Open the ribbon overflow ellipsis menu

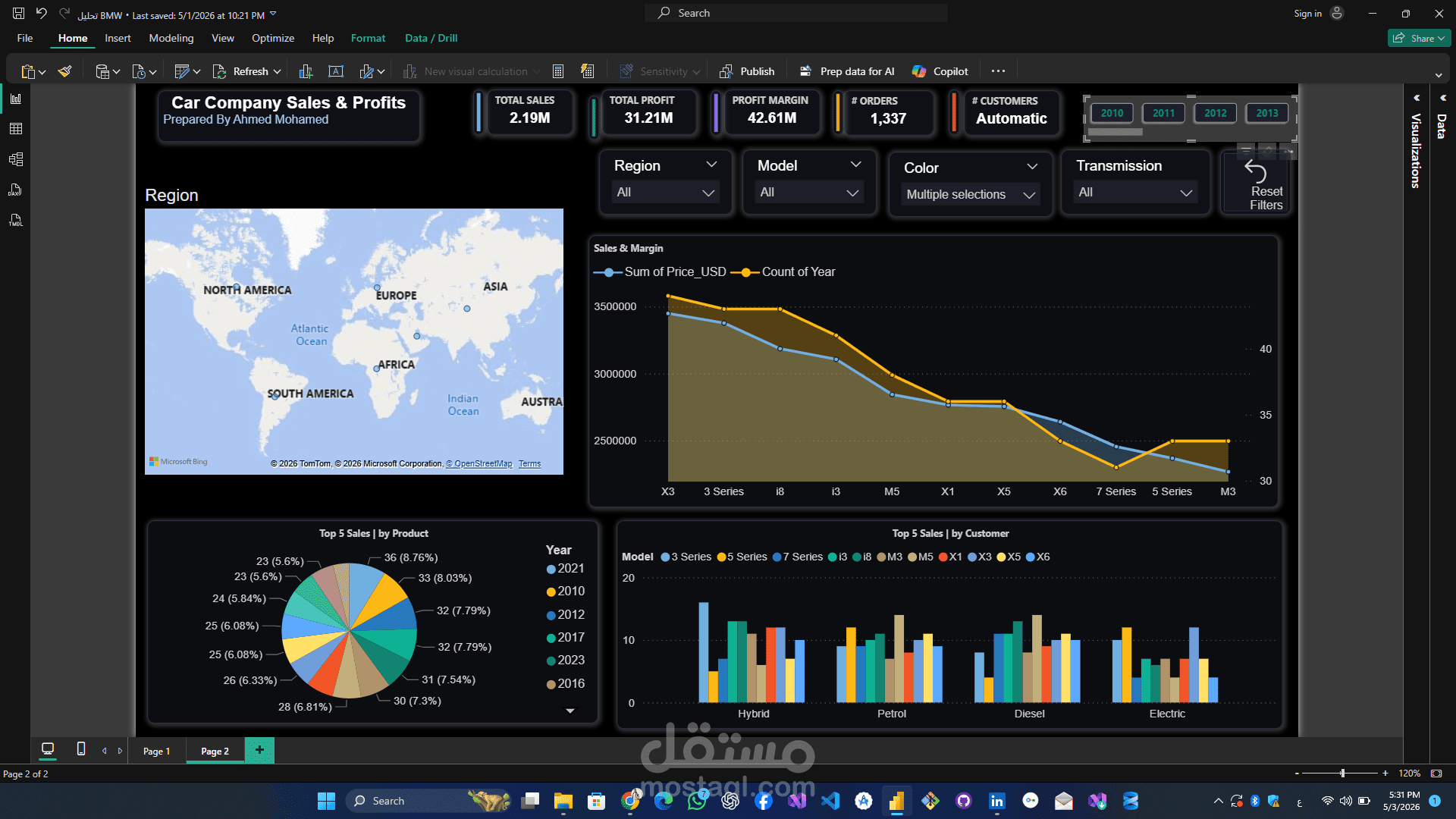(x=998, y=71)
